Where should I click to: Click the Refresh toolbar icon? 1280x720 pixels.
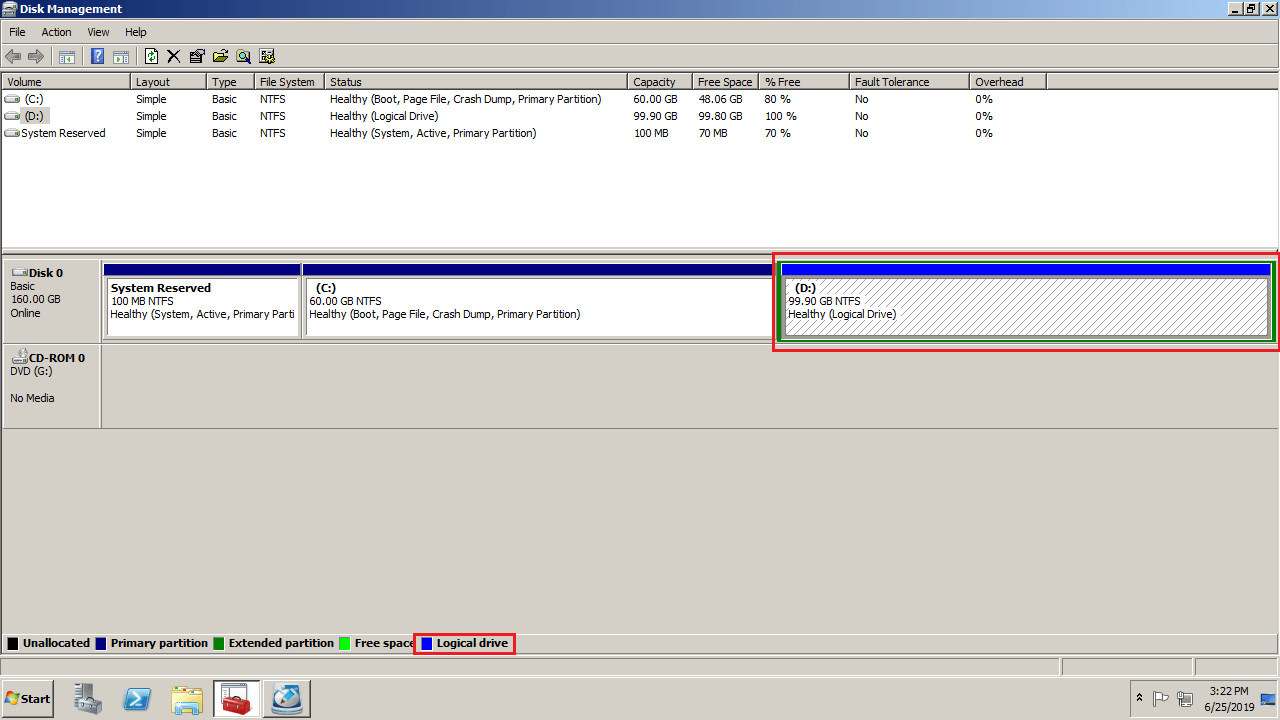(151, 57)
